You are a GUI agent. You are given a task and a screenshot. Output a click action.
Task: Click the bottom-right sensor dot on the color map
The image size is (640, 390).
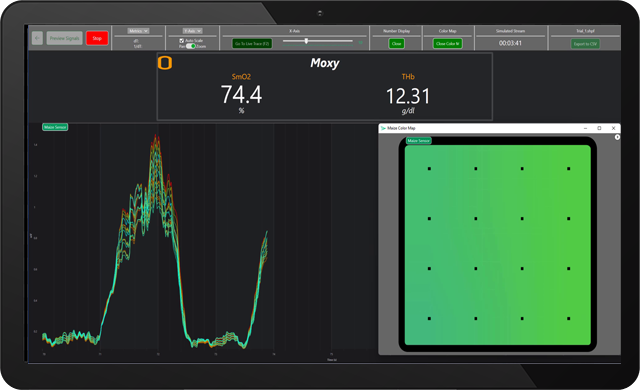(569, 319)
